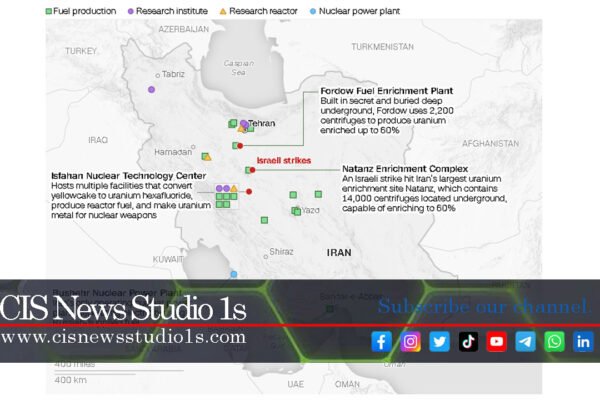
Task: Click the Subscribe our channel text
Action: click(483, 306)
